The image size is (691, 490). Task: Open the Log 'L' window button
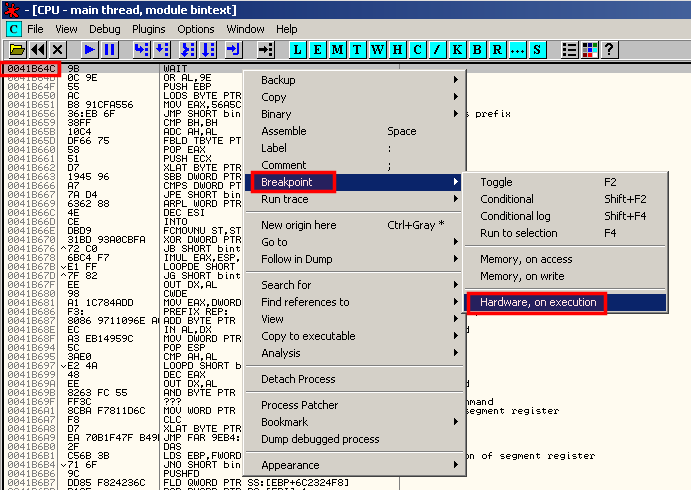point(298,49)
